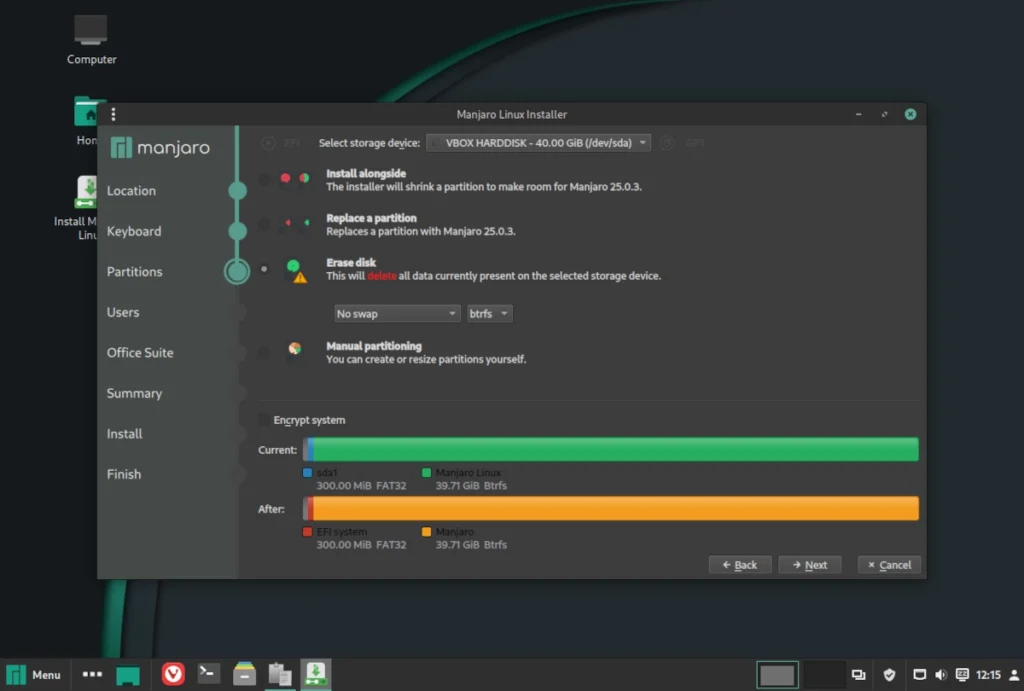The width and height of the screenshot is (1024, 691).
Task: Cancel the installation
Action: pos(889,565)
